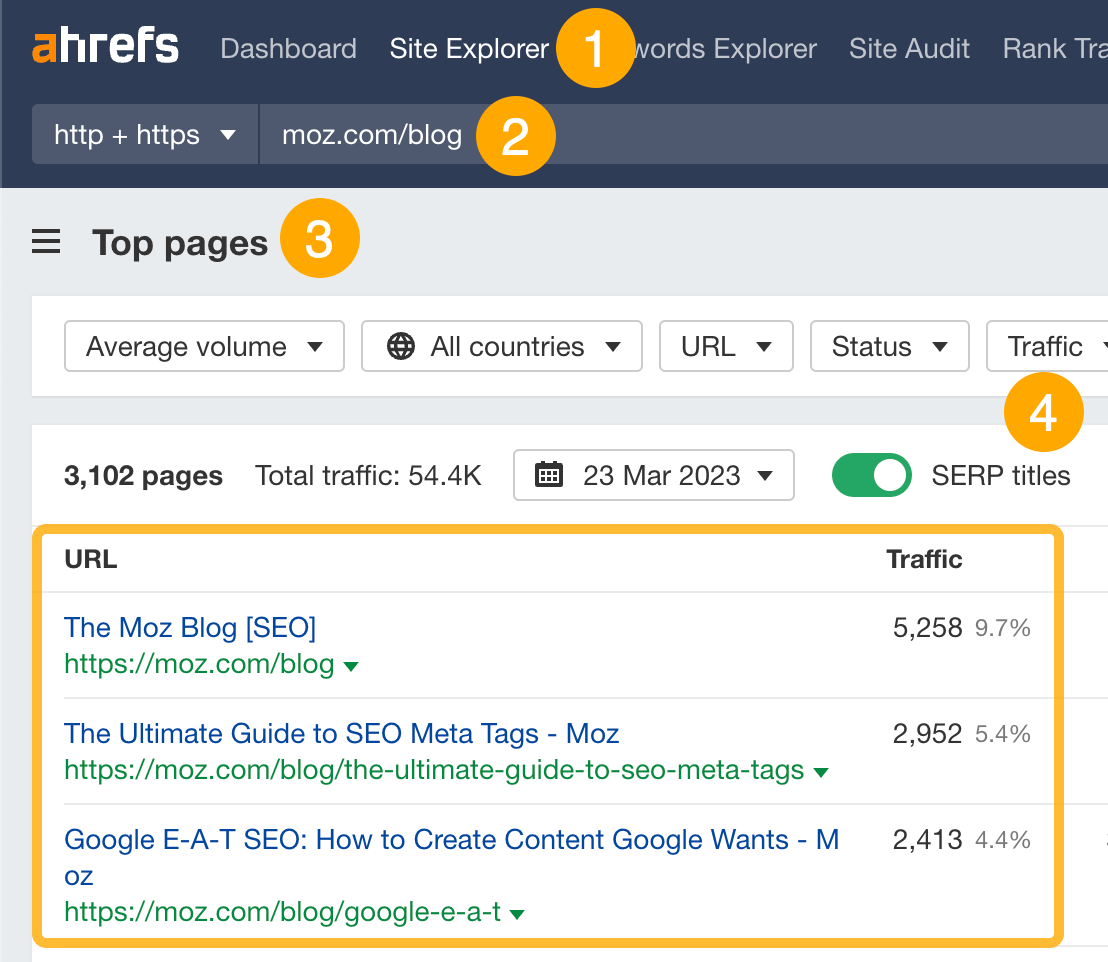
Task: Click the calendar icon in the date selector
Action: 549,475
